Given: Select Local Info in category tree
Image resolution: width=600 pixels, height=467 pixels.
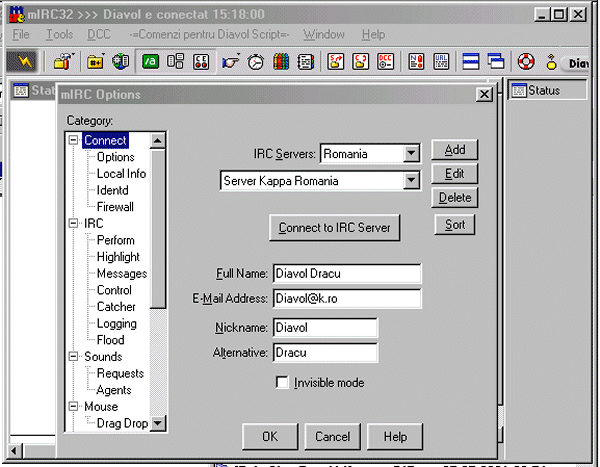Looking at the screenshot, I should click(121, 173).
